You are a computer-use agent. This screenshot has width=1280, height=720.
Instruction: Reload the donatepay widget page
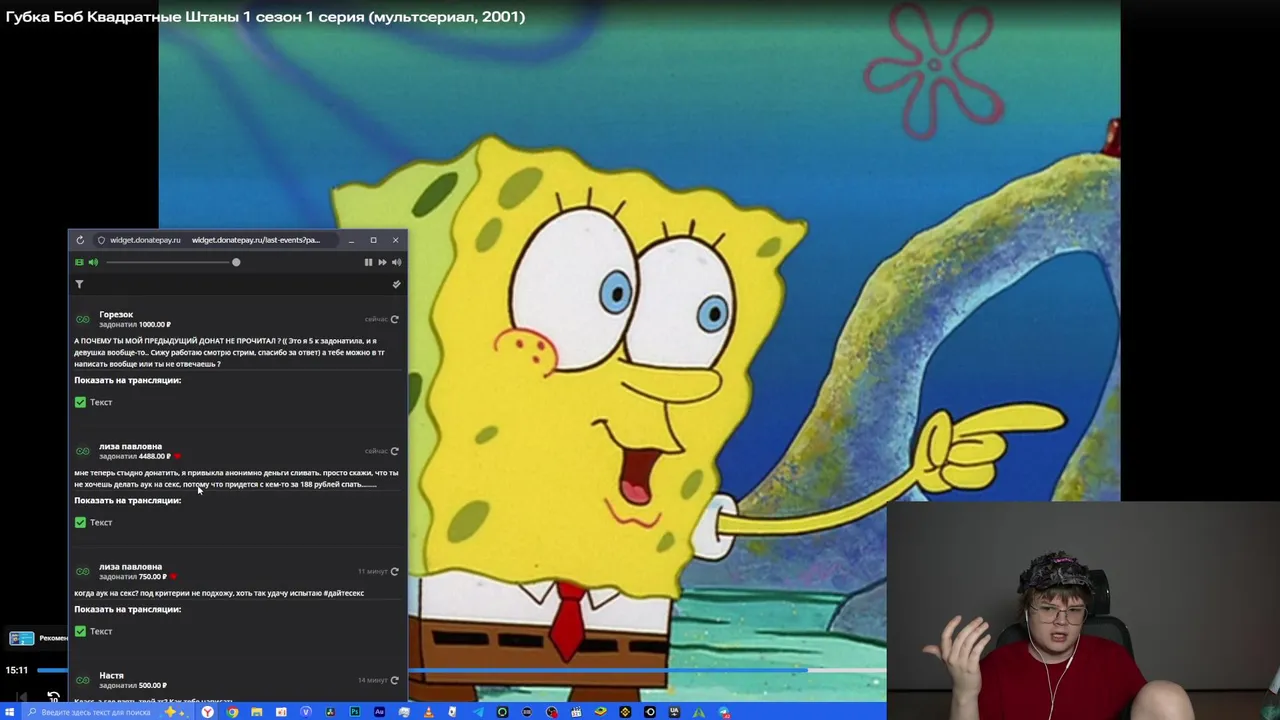[80, 240]
